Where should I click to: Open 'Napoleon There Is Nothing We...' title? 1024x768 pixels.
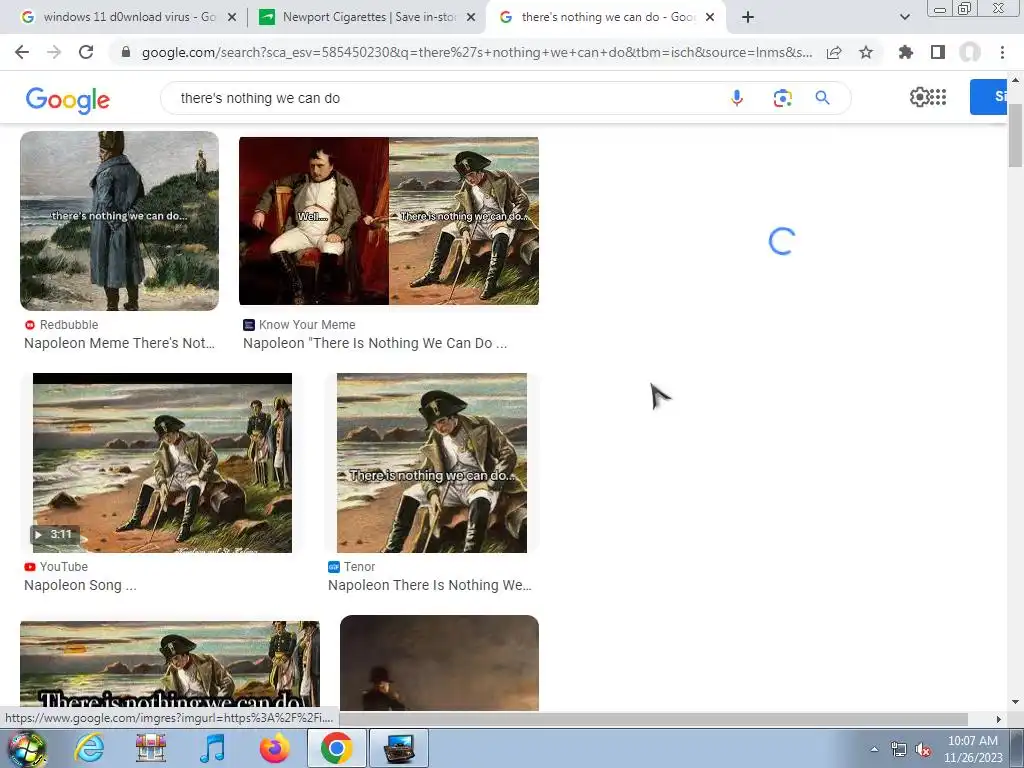[x=430, y=585]
